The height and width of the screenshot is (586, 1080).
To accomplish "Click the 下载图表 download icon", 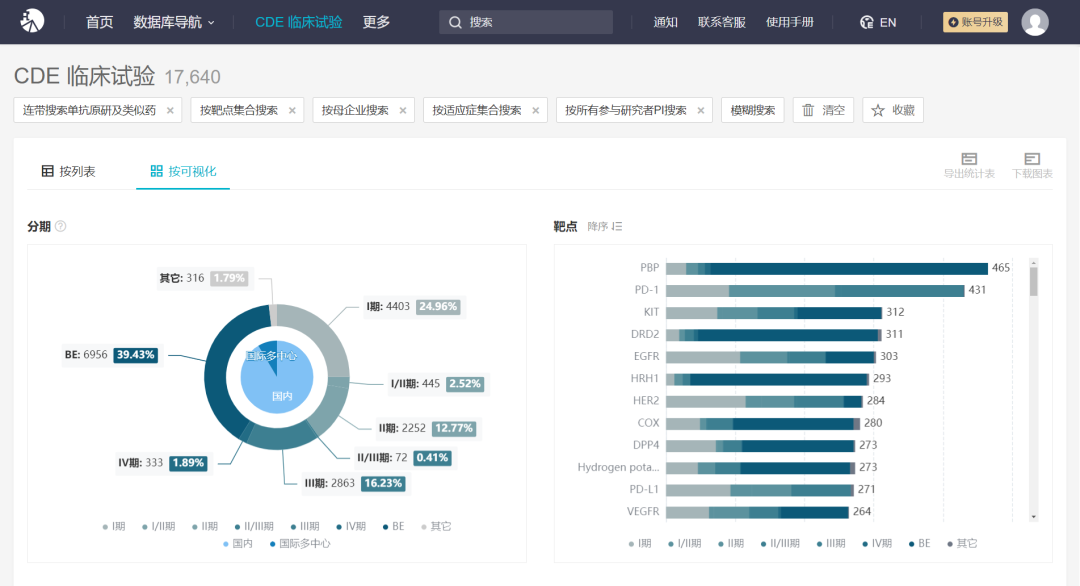I will point(1032,159).
